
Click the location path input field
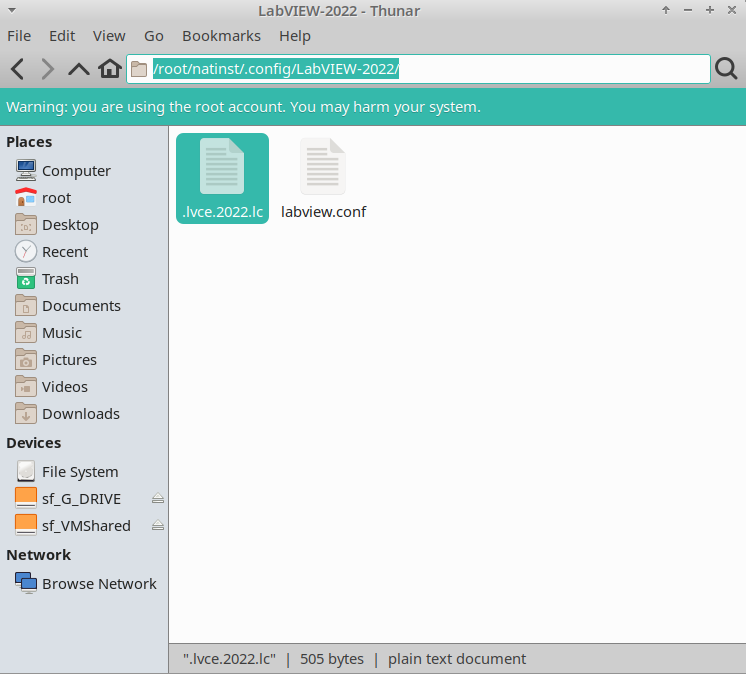click(x=418, y=69)
